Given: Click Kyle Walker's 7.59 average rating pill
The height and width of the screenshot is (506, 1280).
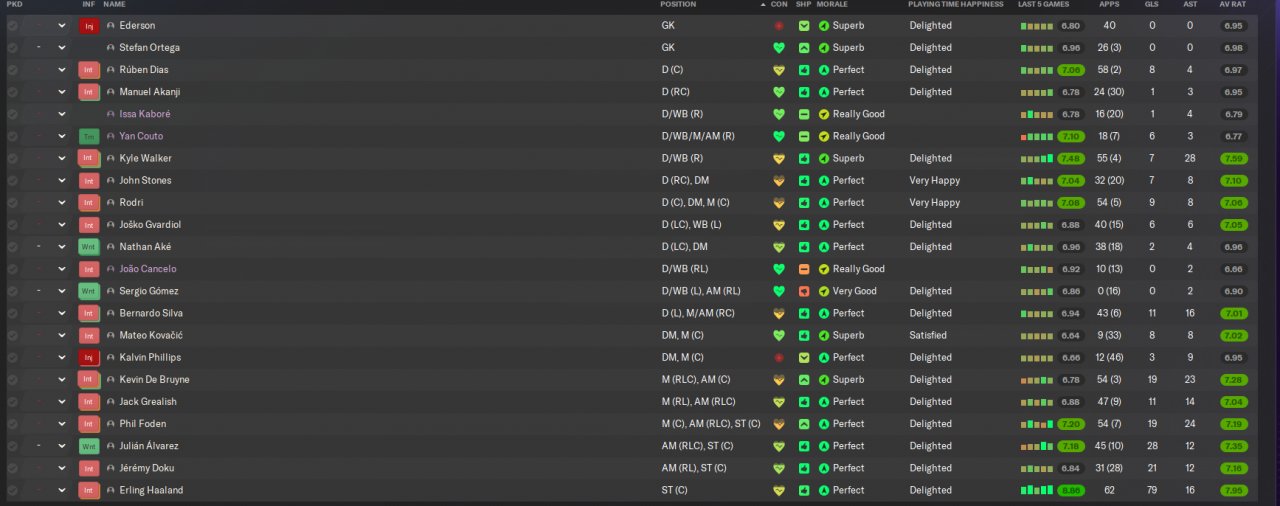Looking at the screenshot, I should (x=1233, y=159).
